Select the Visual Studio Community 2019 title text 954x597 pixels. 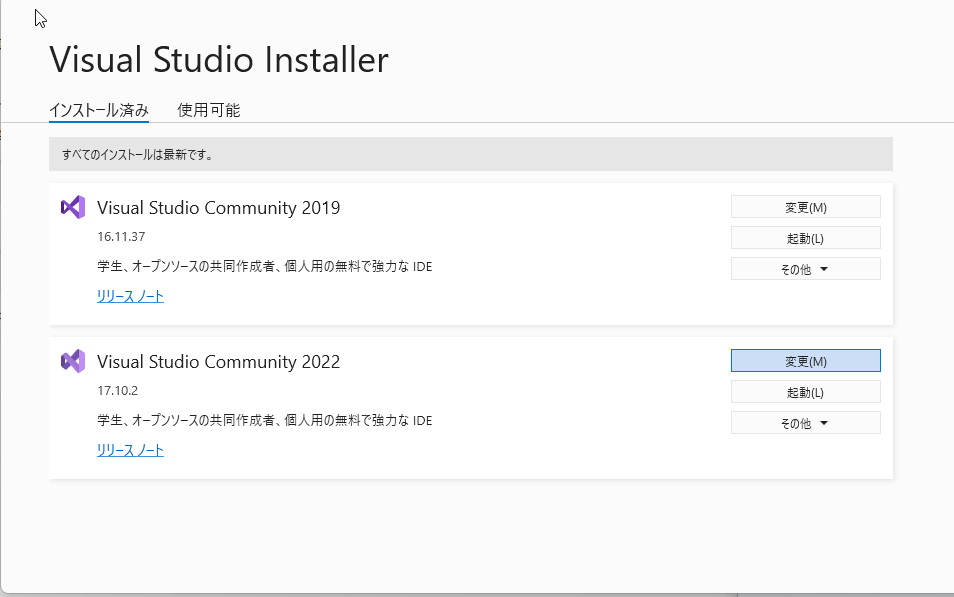click(x=218, y=208)
